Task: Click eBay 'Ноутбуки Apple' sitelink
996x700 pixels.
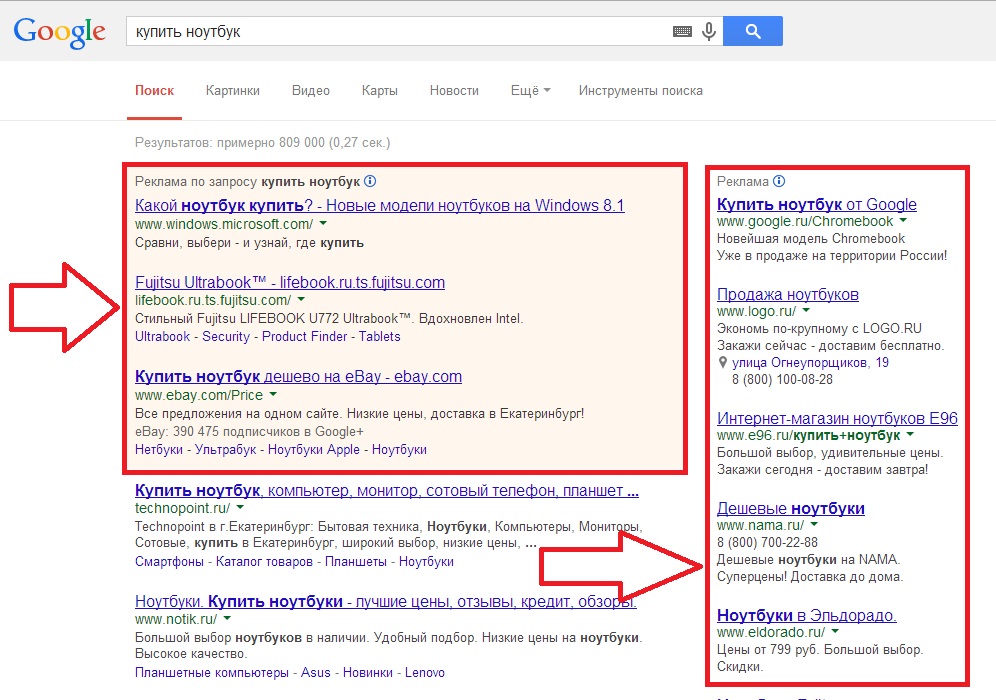Action: pos(314,450)
